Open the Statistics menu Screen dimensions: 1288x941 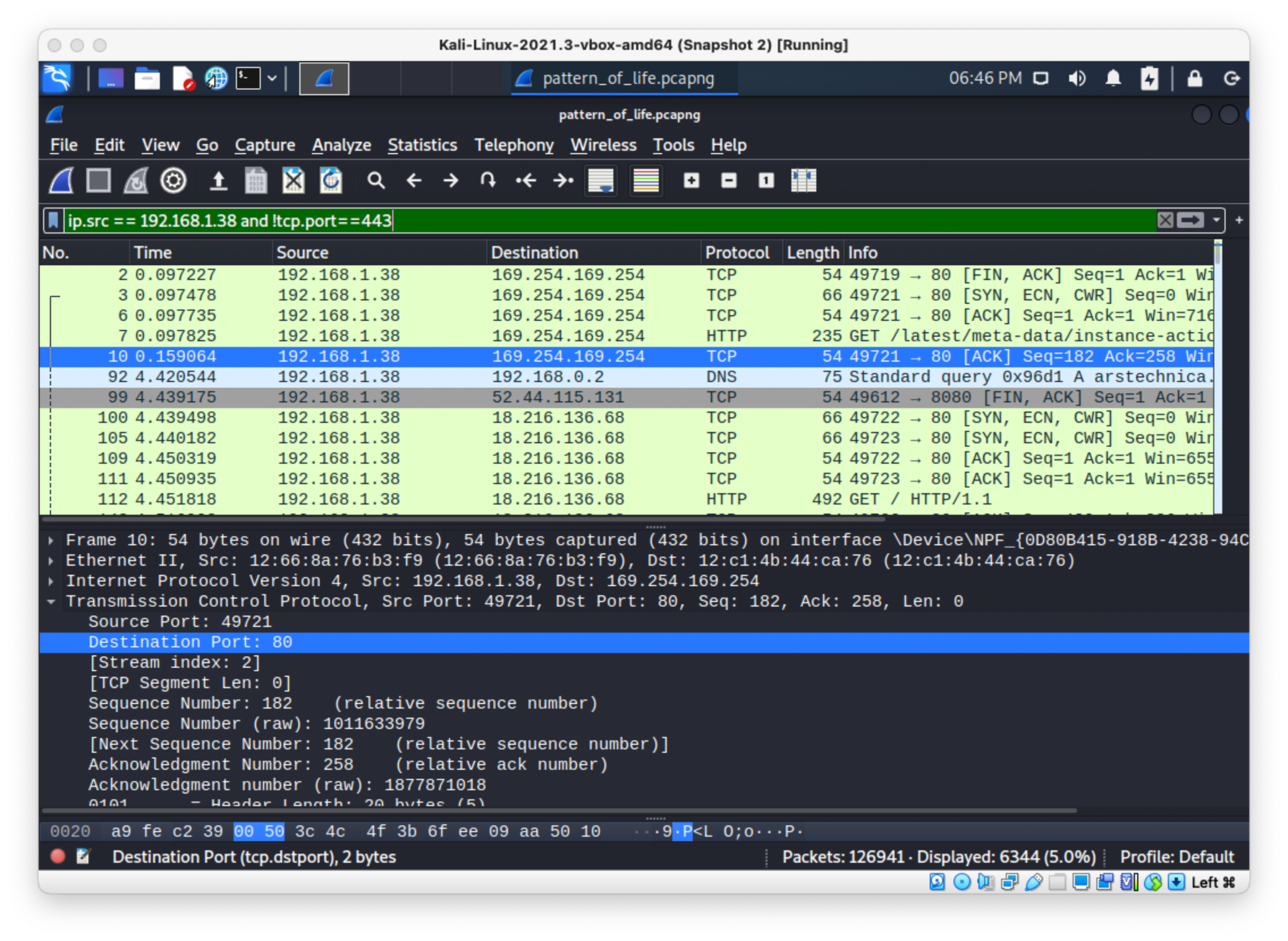tap(423, 145)
